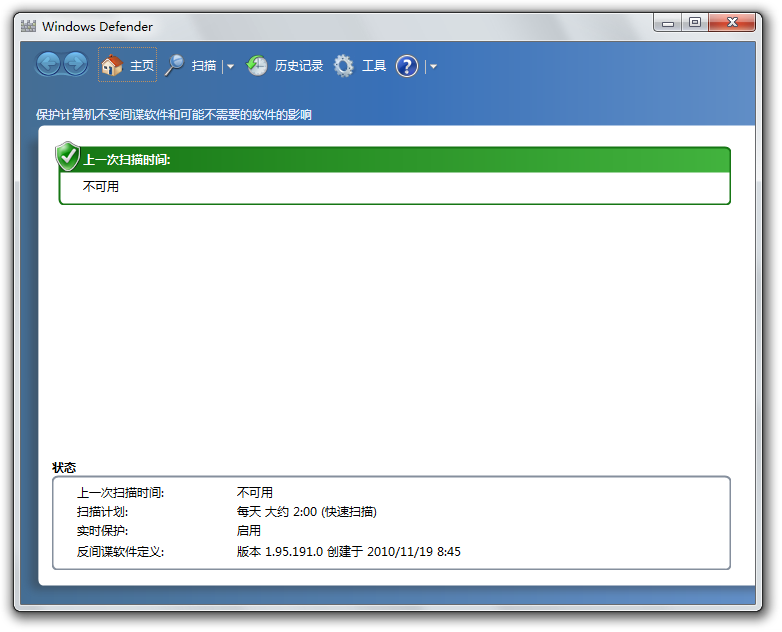This screenshot has width=782, height=632.
Task: Open the home page via house icon
Action: pos(112,65)
